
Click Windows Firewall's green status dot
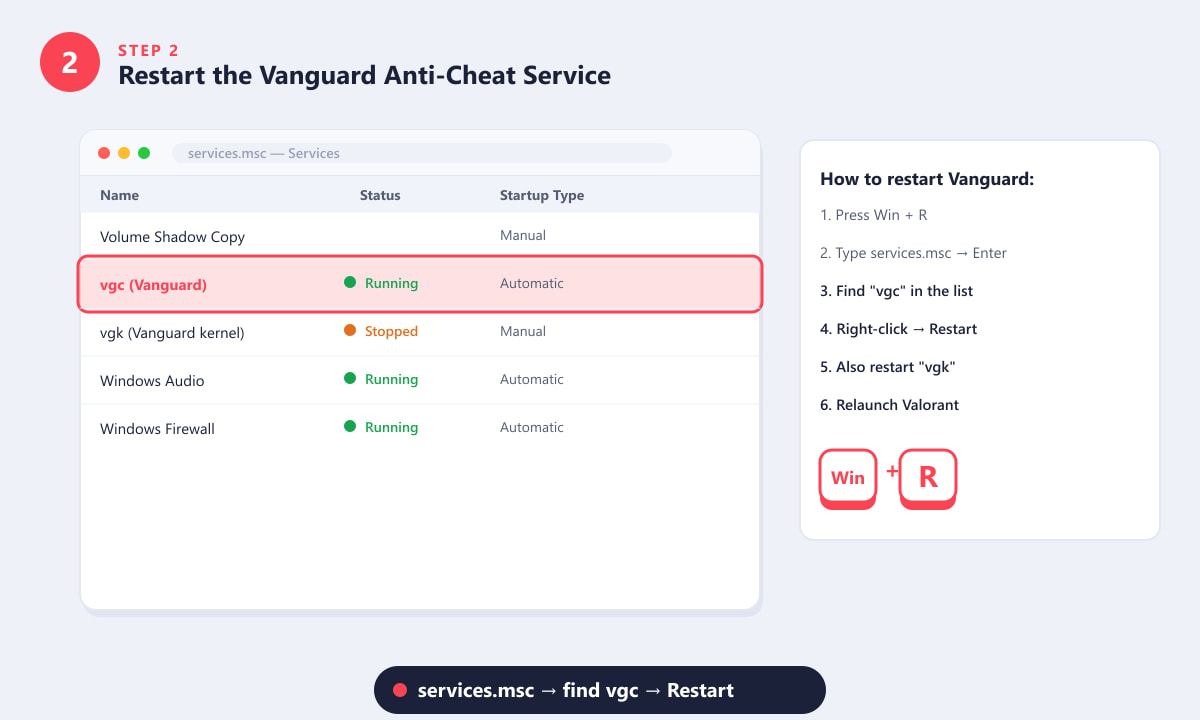tap(350, 427)
